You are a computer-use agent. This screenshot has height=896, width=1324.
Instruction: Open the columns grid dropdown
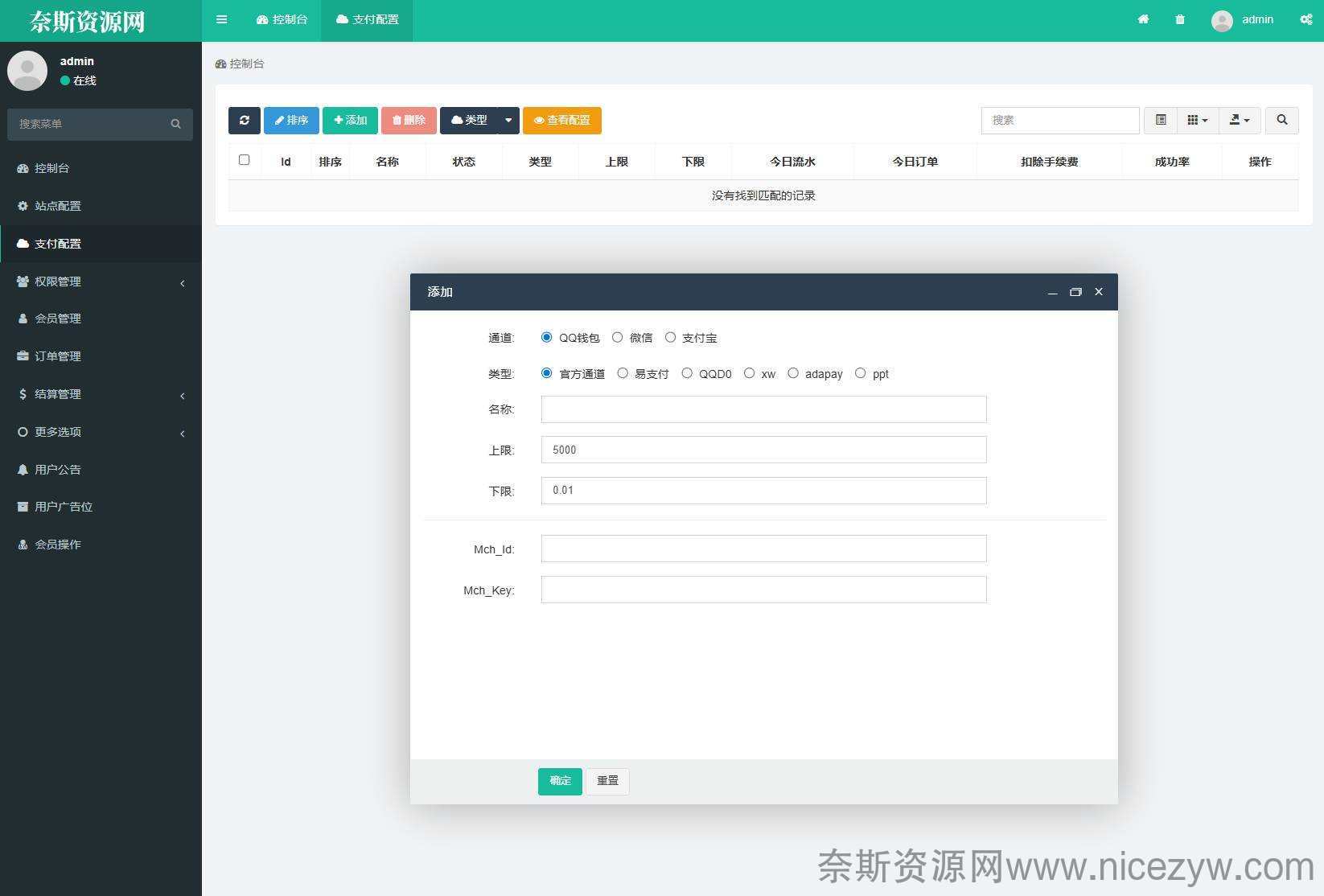pos(1197,120)
